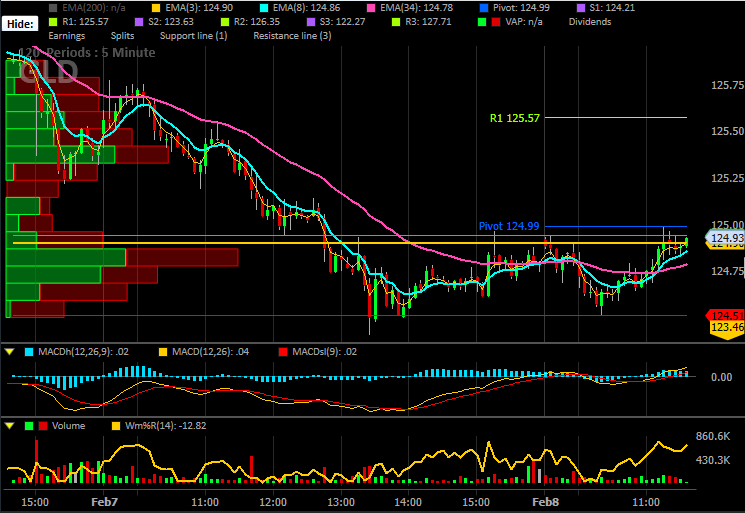Toggle the EMA(200) gray color swatch

click(x=53, y=8)
